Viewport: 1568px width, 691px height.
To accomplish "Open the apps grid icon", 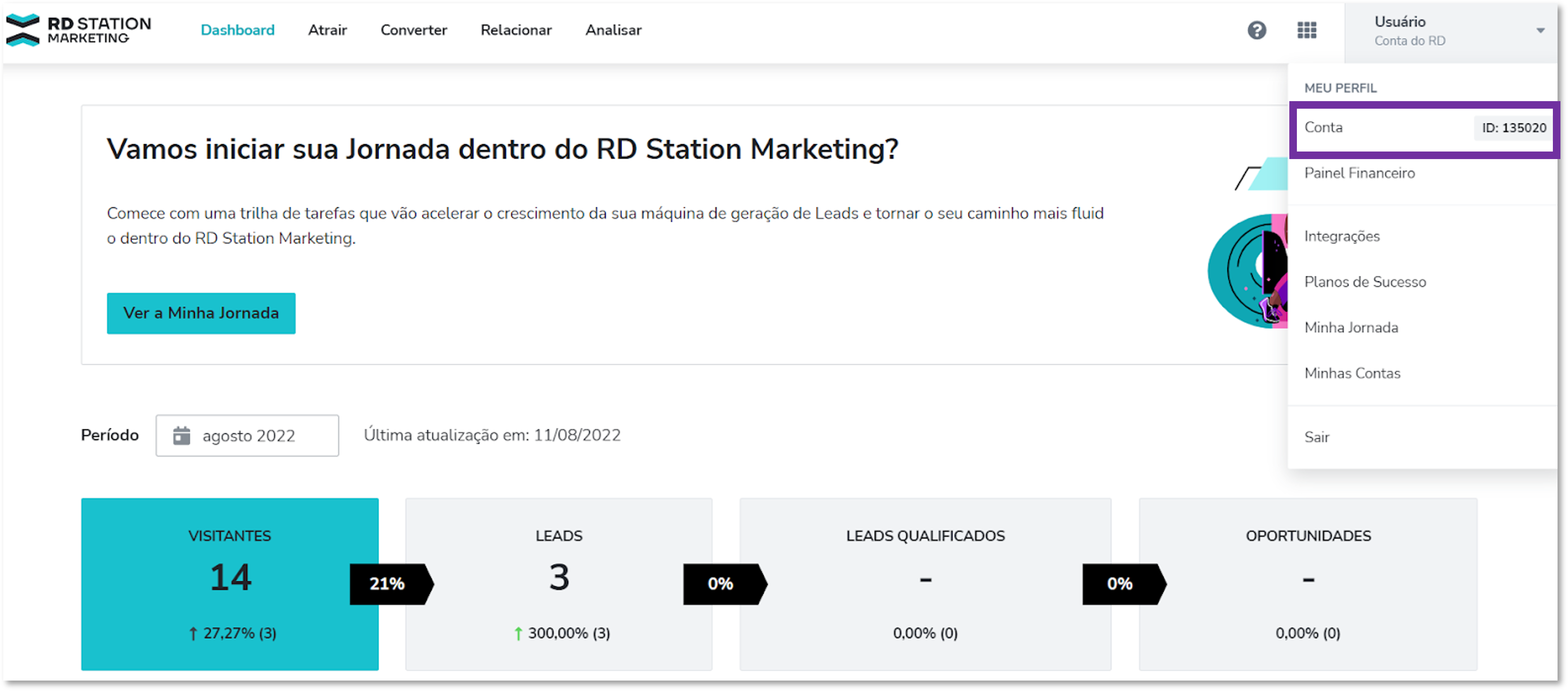I will coord(1306,30).
